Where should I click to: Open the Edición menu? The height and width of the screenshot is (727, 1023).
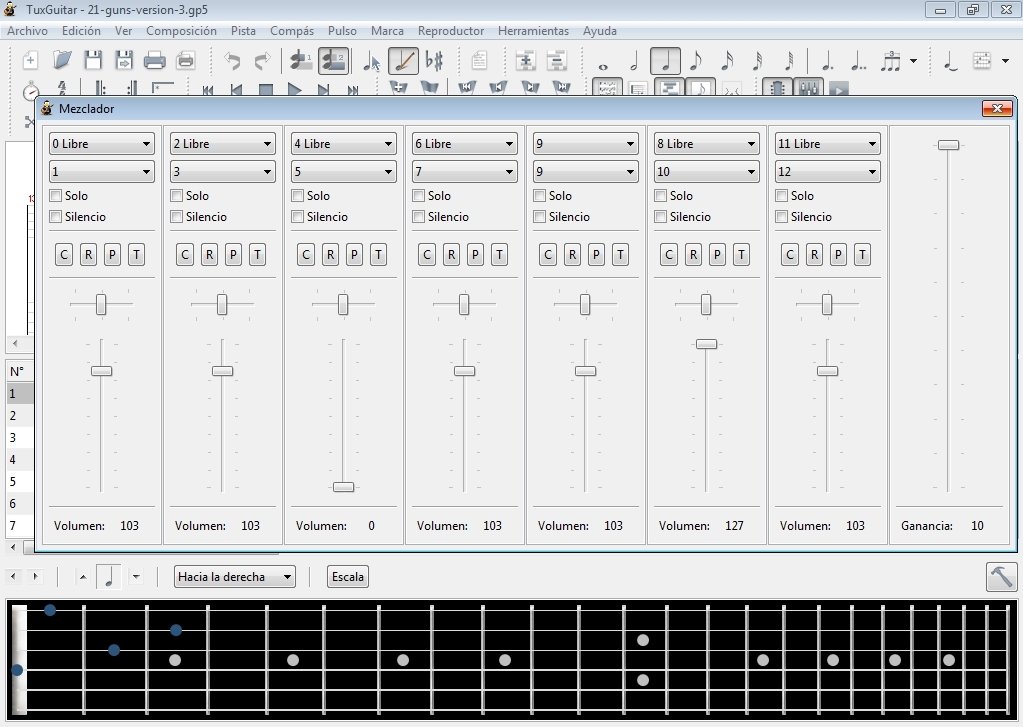[82, 31]
